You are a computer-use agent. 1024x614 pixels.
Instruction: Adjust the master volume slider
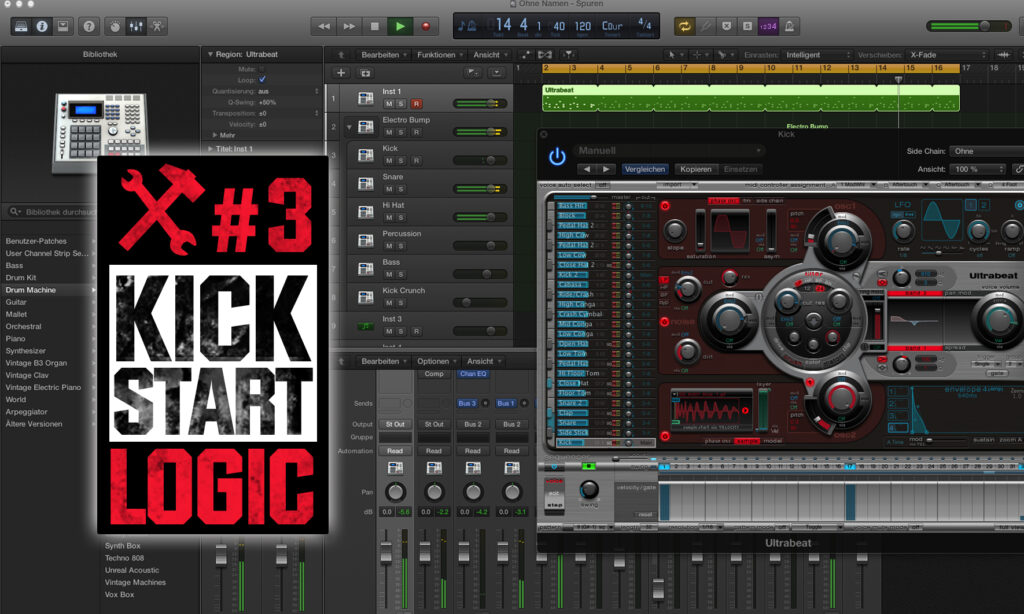[968, 26]
